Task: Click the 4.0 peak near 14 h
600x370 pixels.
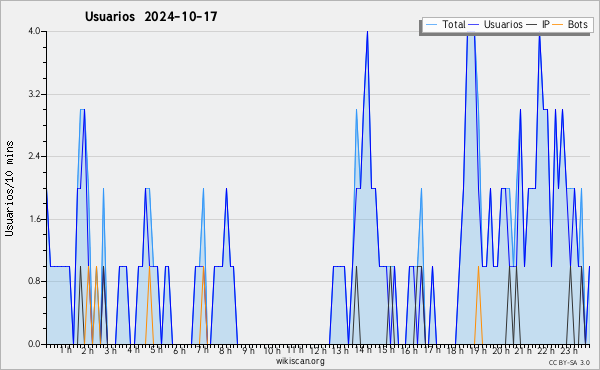Action: (367, 32)
